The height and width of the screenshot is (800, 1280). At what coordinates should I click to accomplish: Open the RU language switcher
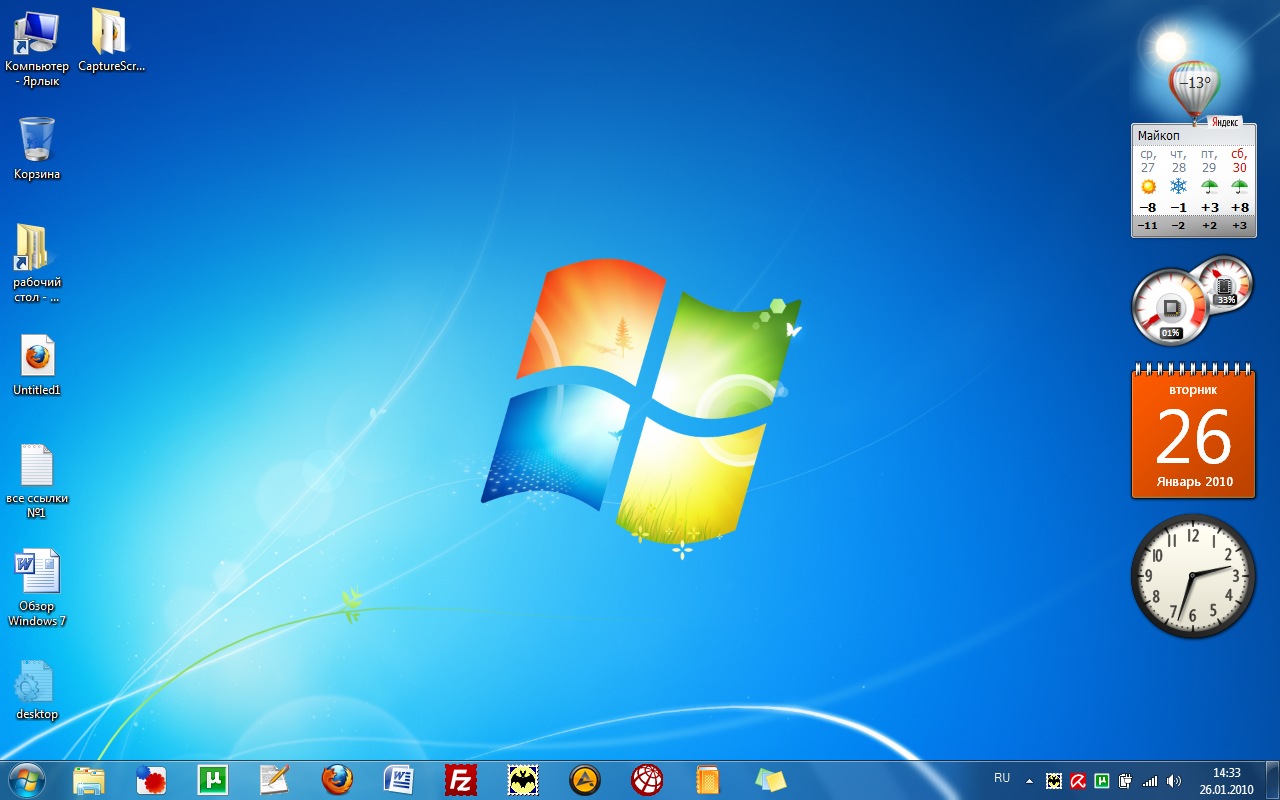click(x=1002, y=777)
